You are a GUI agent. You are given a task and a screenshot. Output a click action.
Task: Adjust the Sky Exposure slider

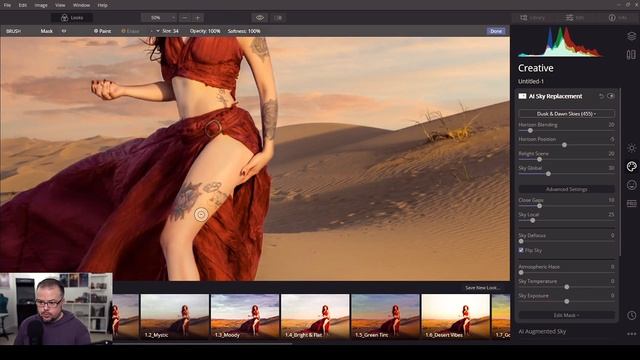(x=566, y=301)
